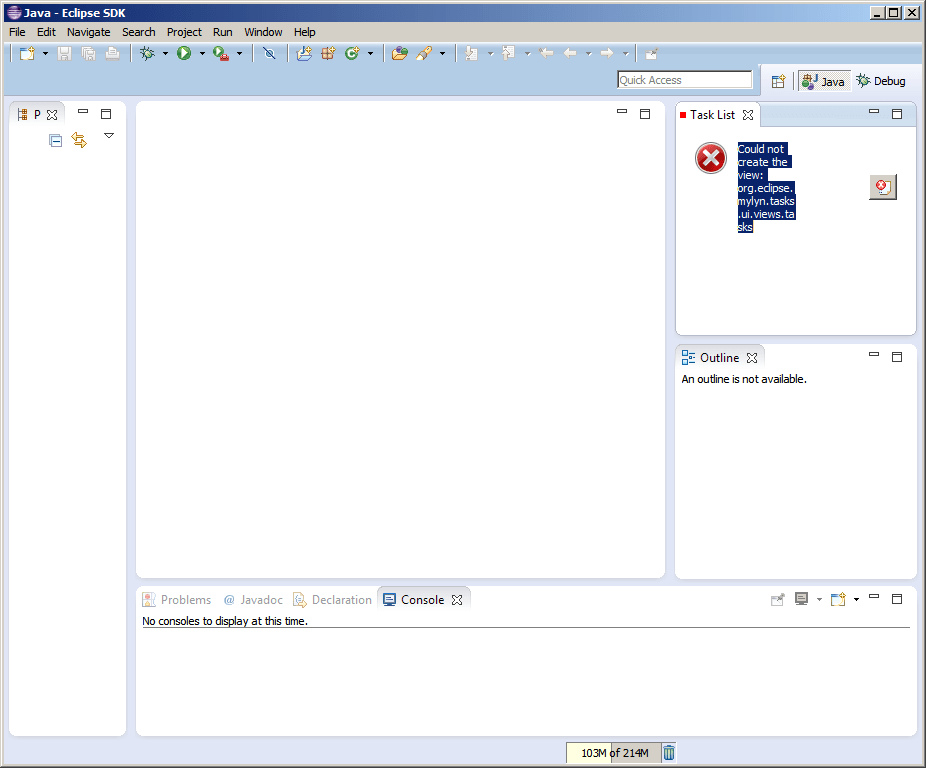The height and width of the screenshot is (768, 926).
Task: Click the Search flashlight toolbar icon
Action: point(424,54)
